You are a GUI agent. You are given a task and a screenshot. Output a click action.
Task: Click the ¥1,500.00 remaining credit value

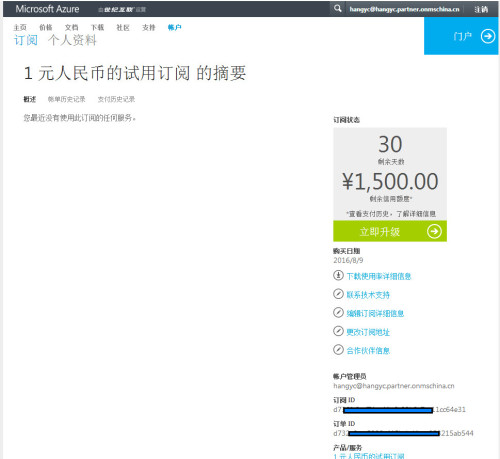390,182
